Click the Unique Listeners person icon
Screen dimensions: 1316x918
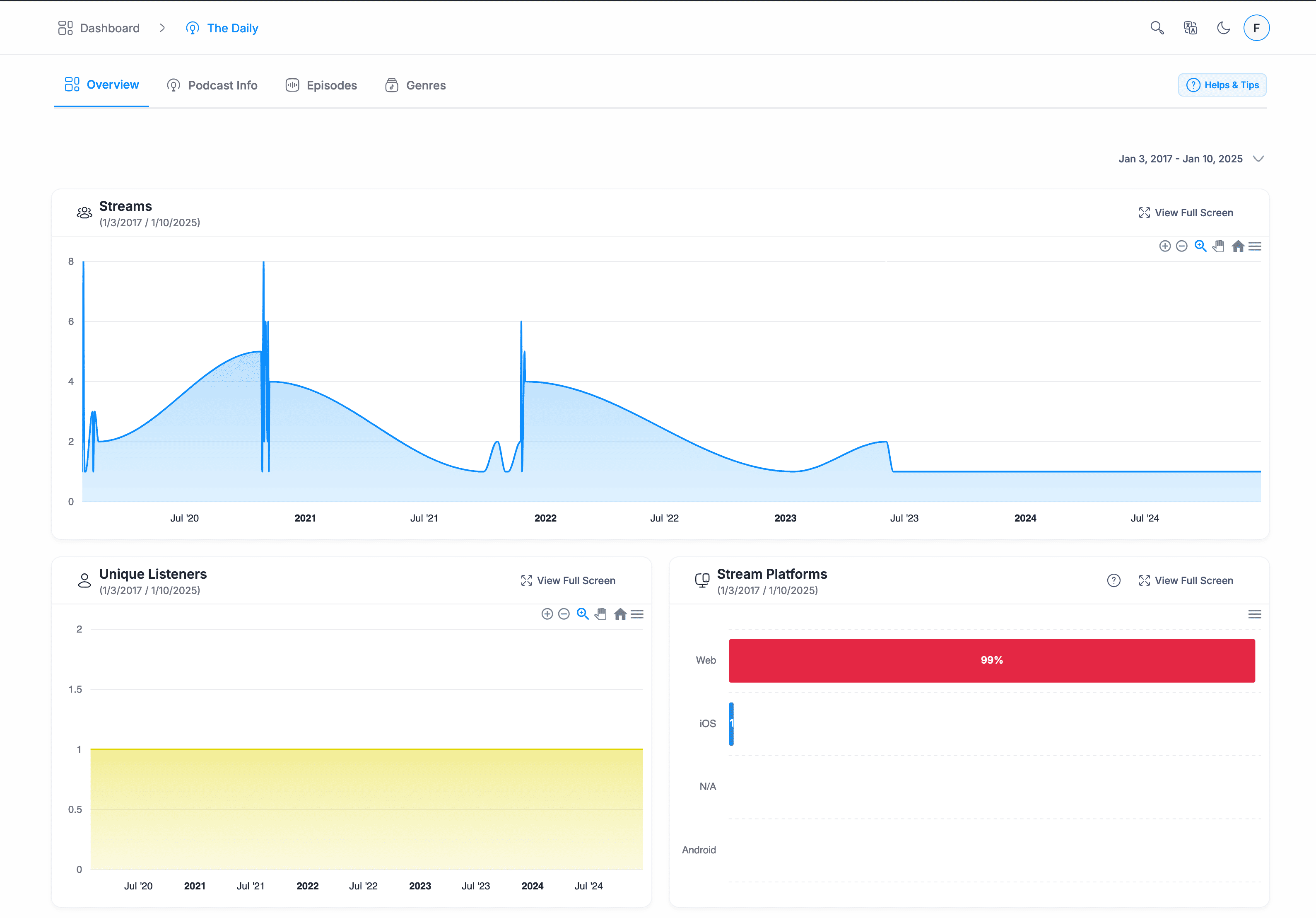click(84, 580)
